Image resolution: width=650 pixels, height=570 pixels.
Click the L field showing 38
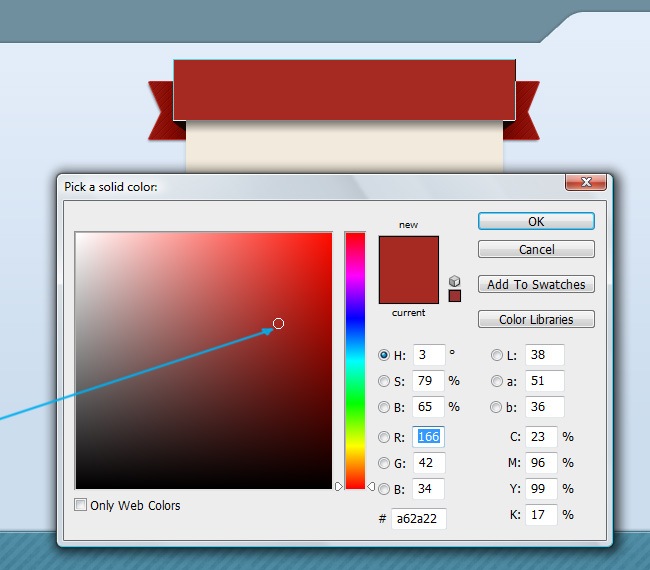click(x=545, y=355)
